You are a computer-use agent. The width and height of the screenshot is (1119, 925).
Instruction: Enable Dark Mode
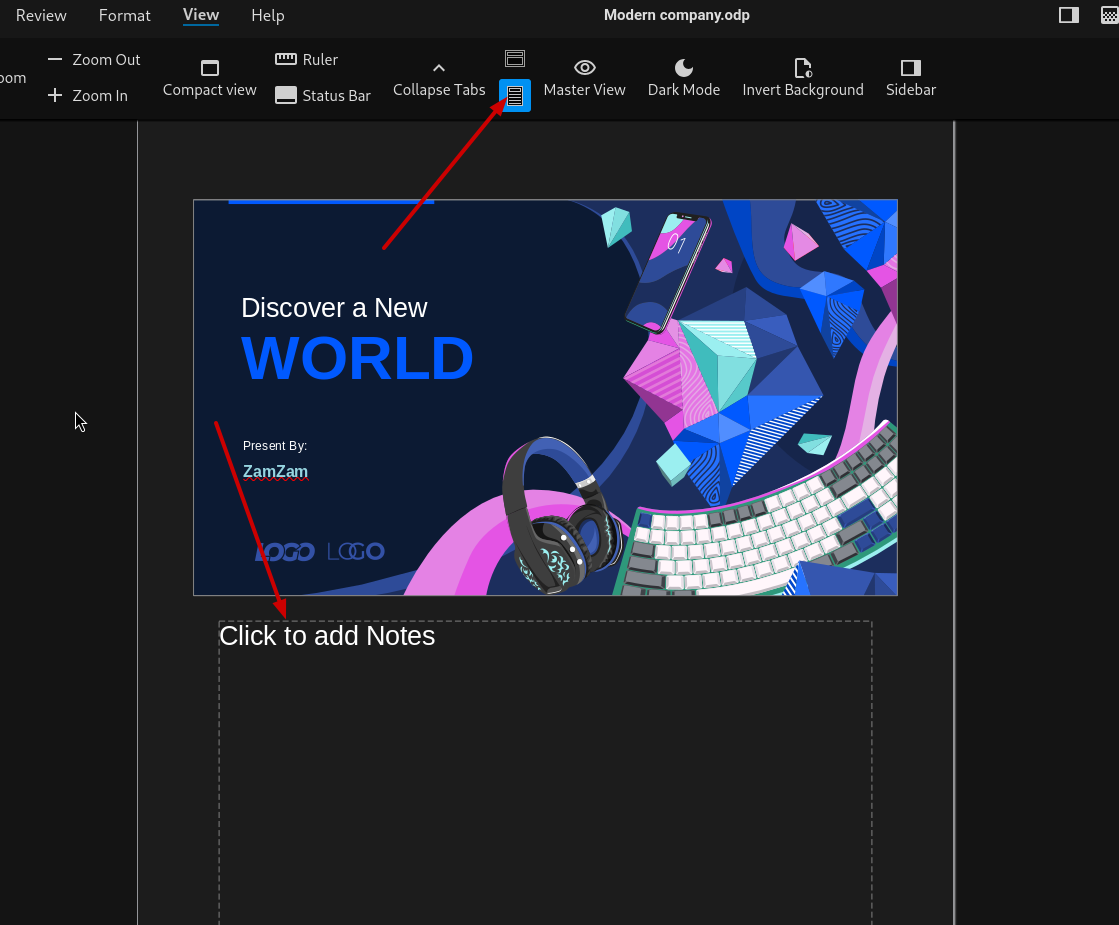(x=684, y=79)
